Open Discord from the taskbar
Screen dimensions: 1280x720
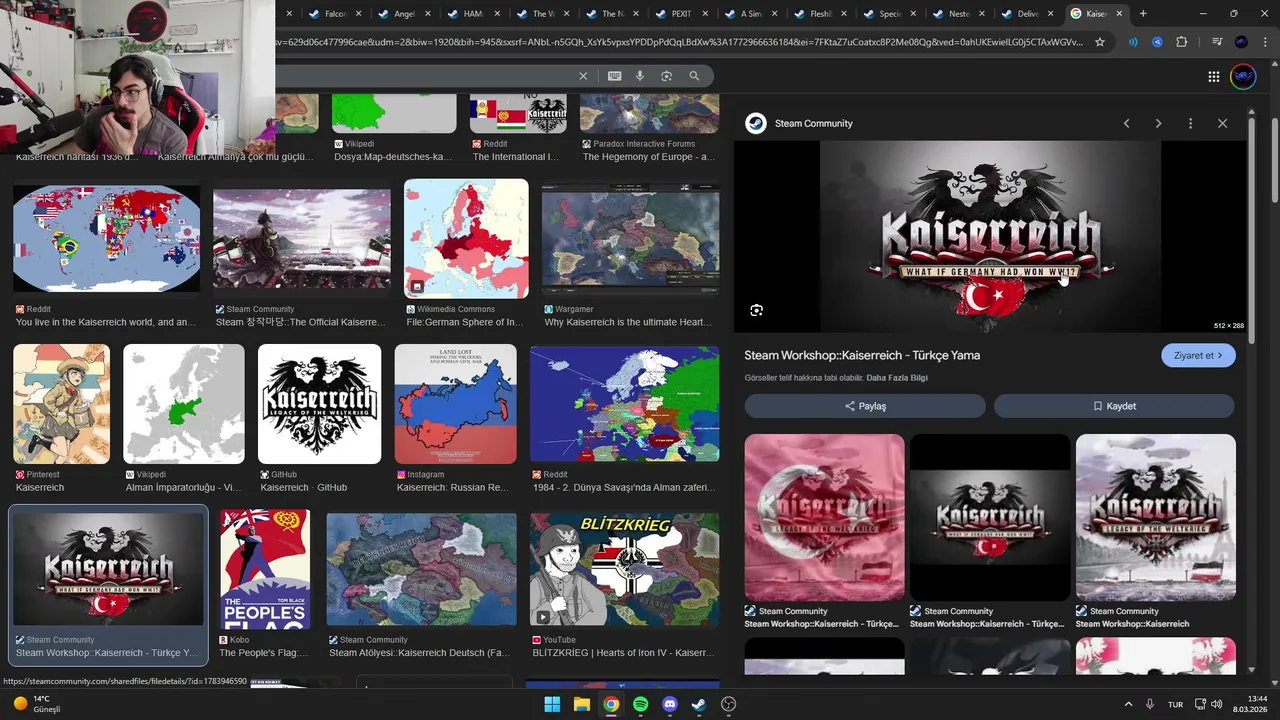pos(670,704)
